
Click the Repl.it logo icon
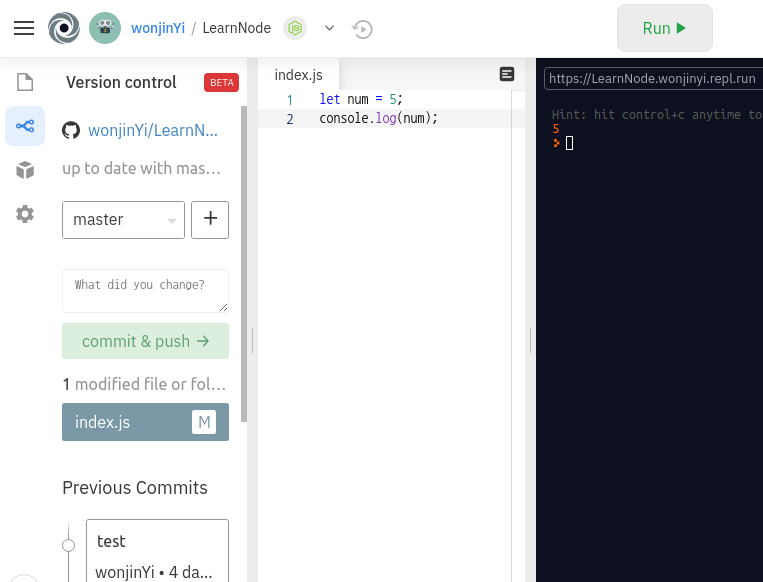point(64,28)
